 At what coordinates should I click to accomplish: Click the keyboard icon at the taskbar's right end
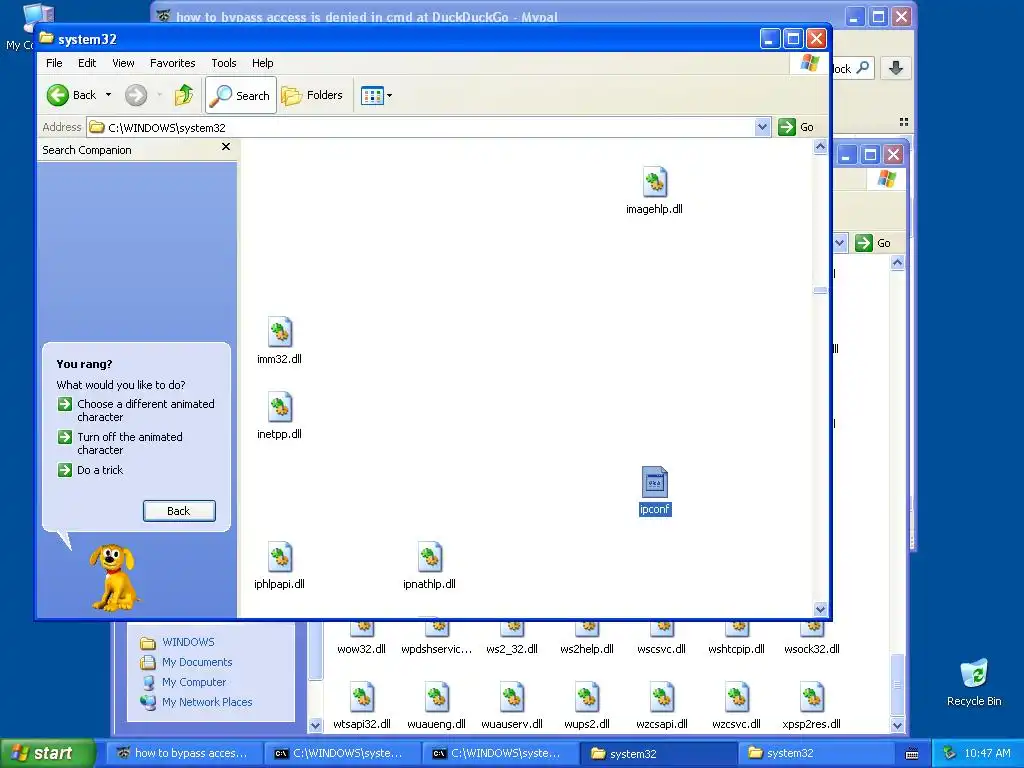click(x=912, y=754)
